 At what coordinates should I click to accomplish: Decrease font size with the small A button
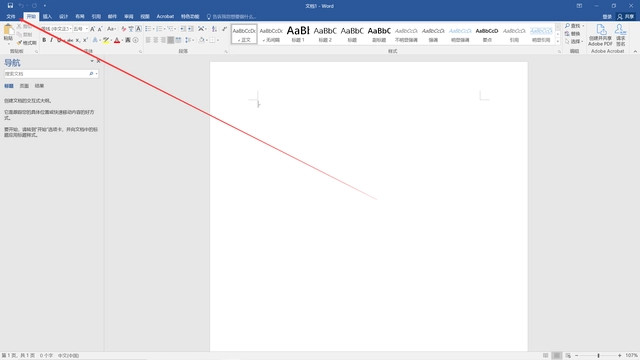tap(100, 29)
